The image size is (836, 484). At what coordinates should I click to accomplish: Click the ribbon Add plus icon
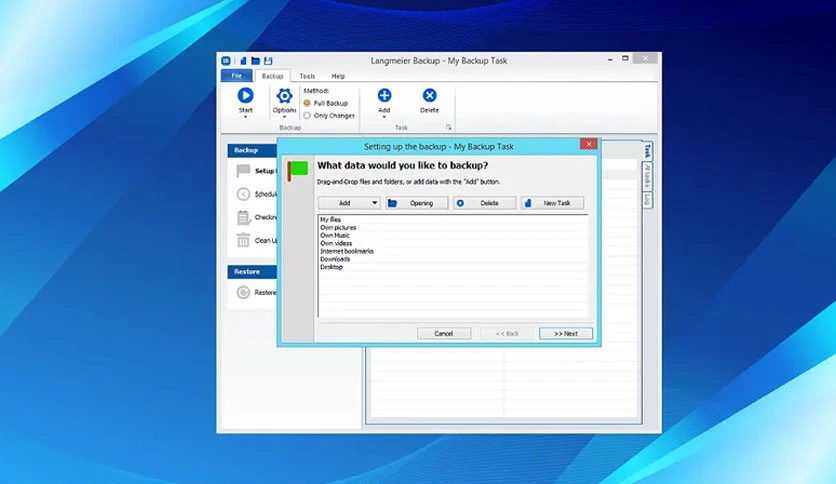(384, 95)
